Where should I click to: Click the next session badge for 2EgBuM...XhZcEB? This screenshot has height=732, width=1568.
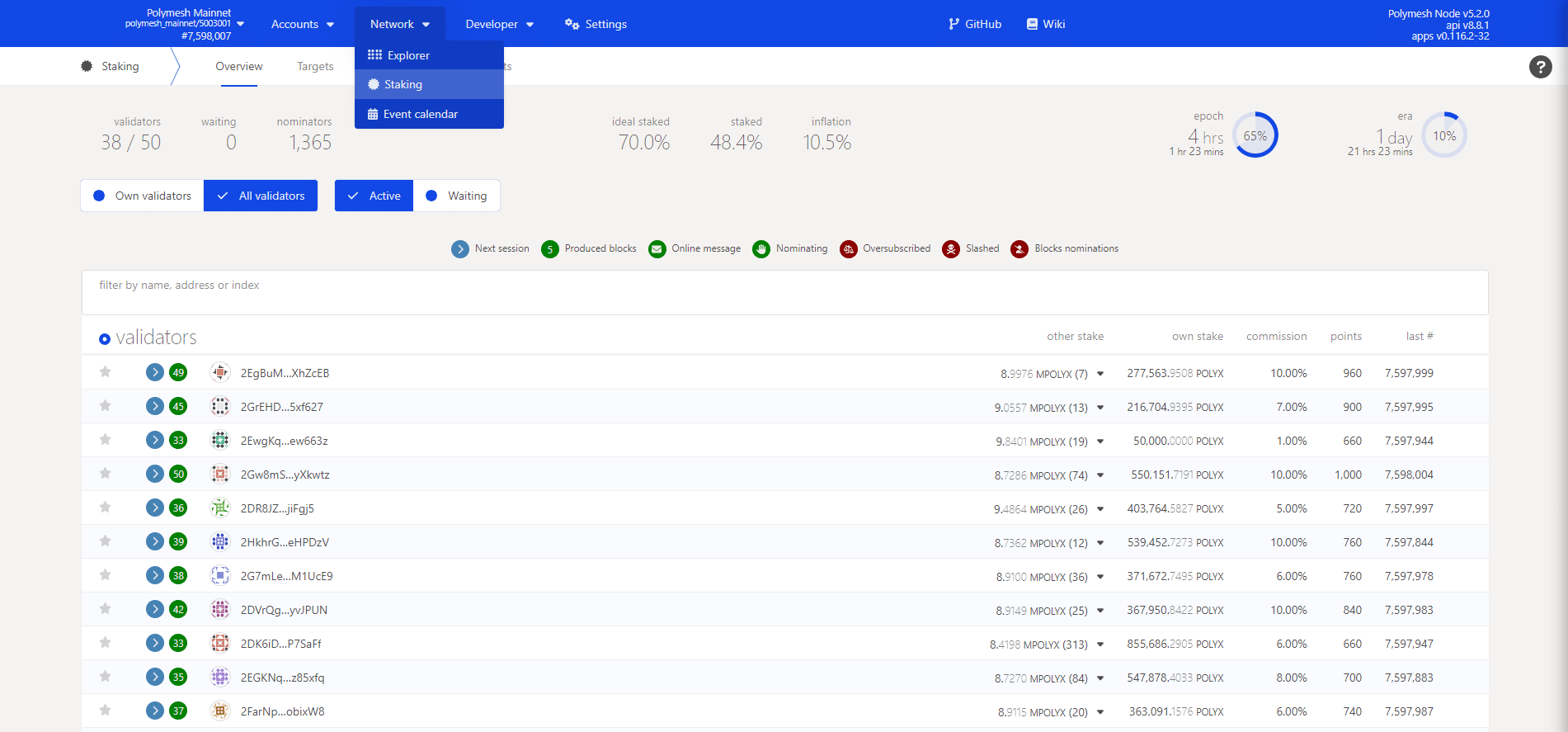[155, 372]
